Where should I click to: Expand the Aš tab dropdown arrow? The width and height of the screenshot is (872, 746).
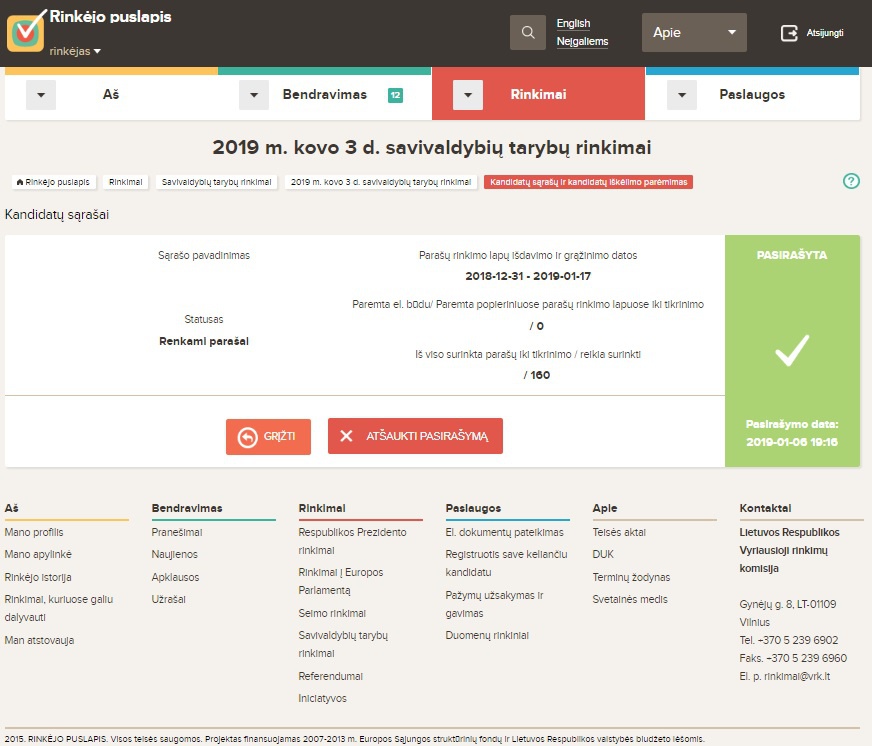click(x=41, y=95)
